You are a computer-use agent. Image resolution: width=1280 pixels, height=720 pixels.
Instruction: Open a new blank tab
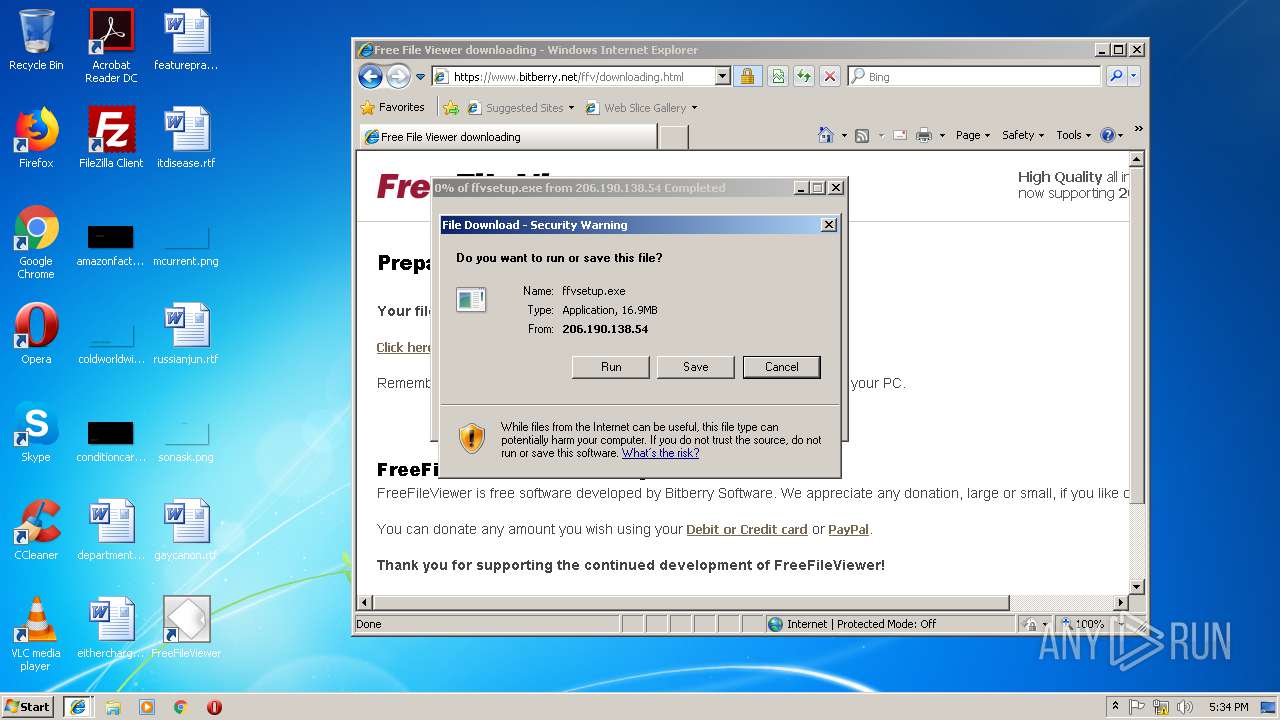674,137
